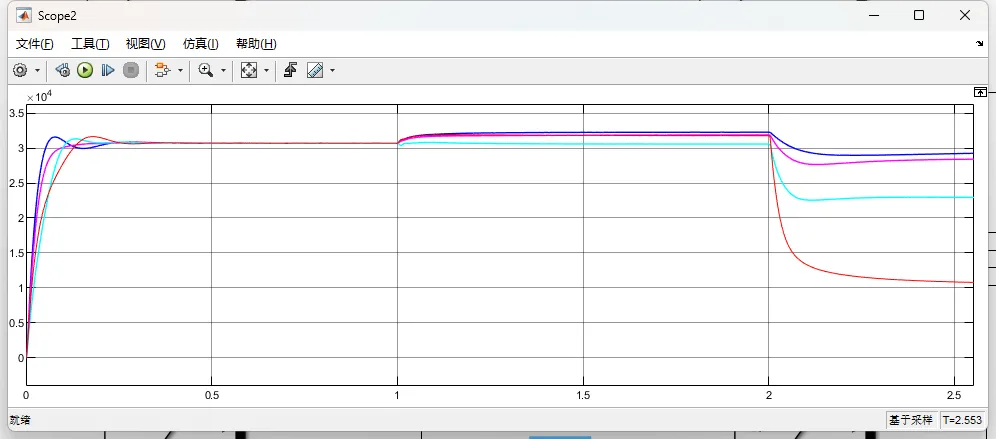Open scope configuration gear icon
Viewport: 996px width, 439px height.
(20, 70)
